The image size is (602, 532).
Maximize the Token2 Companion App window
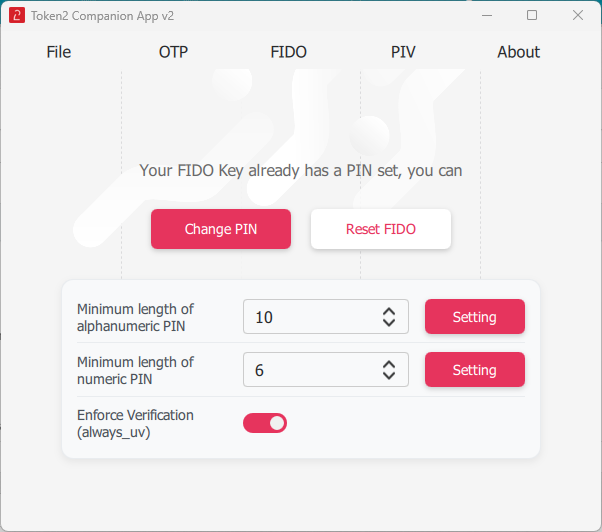(x=532, y=16)
